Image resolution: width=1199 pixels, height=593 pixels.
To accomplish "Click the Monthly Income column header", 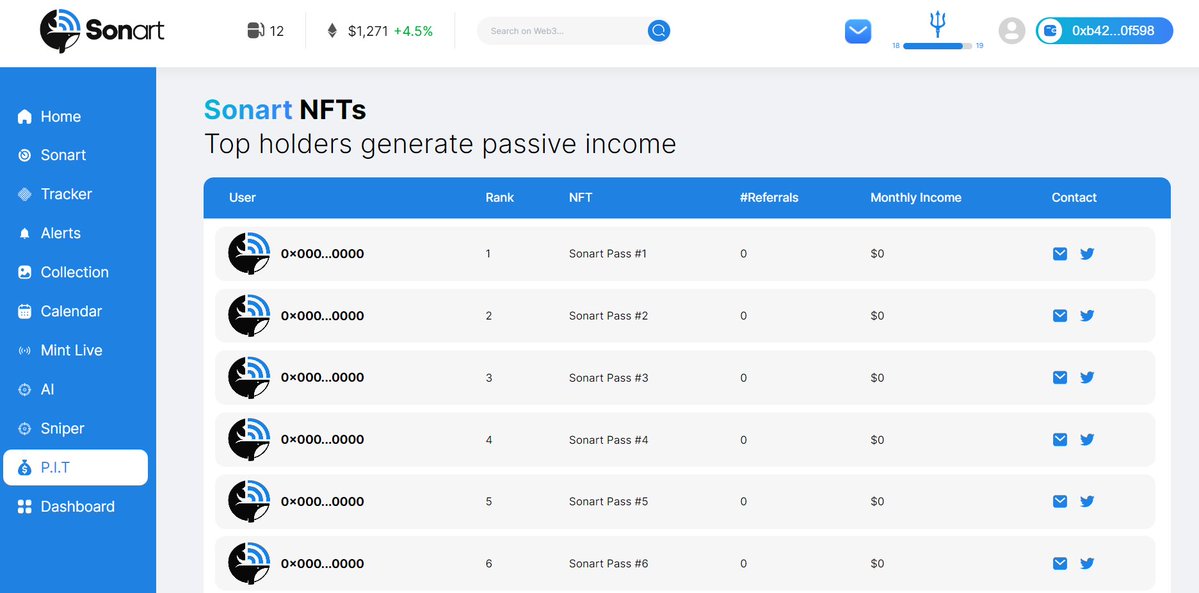I will pyautogui.click(x=915, y=197).
